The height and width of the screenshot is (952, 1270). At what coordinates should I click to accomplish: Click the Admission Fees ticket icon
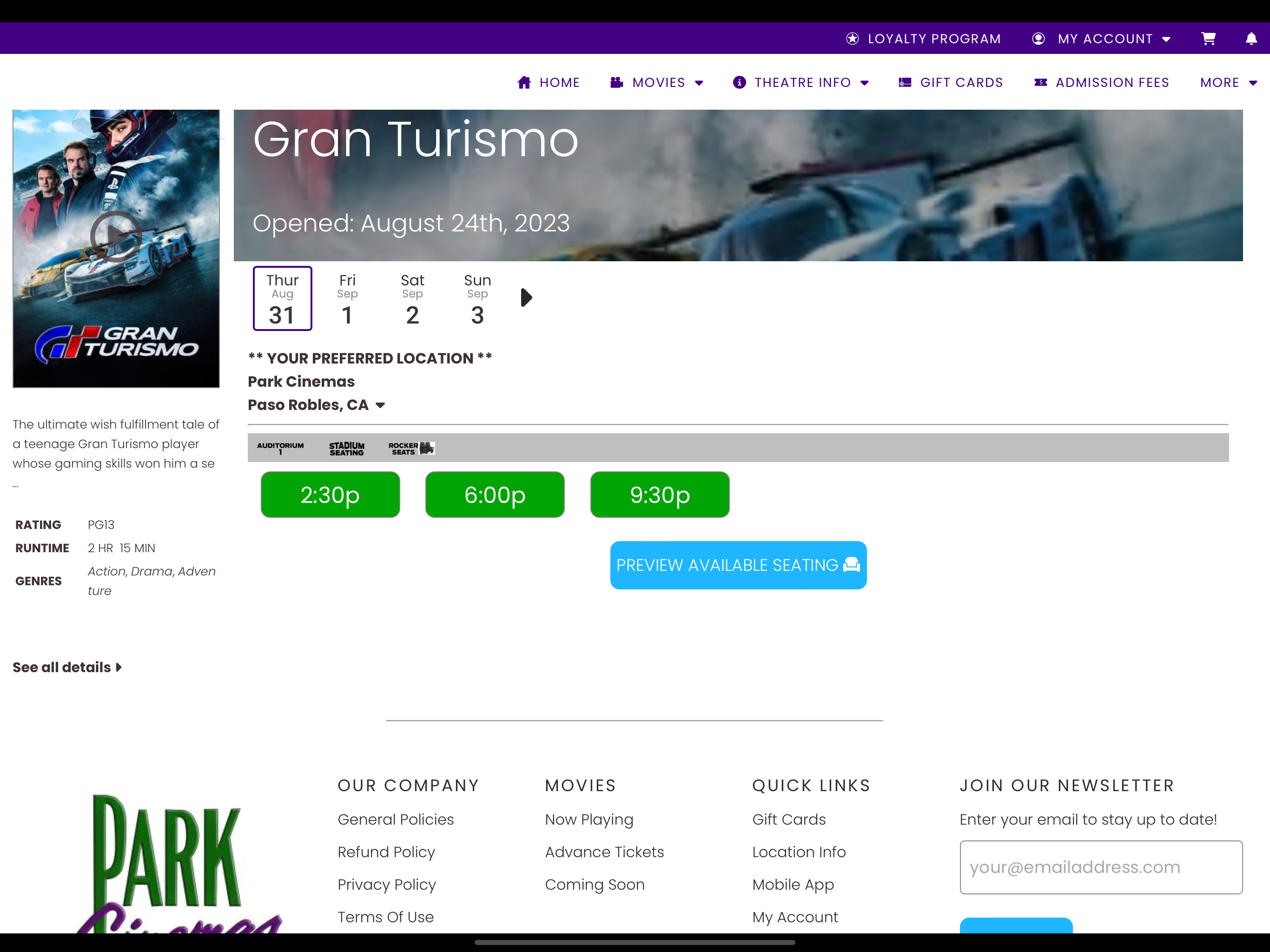point(1040,83)
